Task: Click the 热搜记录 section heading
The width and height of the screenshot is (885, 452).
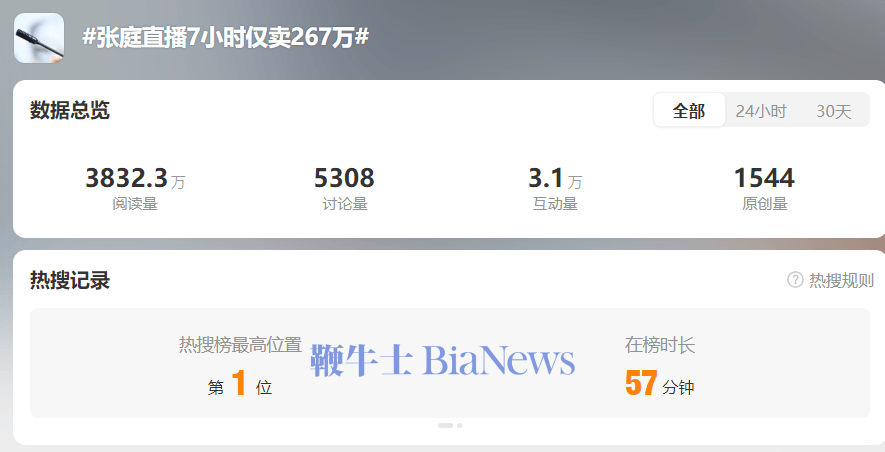Action: pos(69,280)
